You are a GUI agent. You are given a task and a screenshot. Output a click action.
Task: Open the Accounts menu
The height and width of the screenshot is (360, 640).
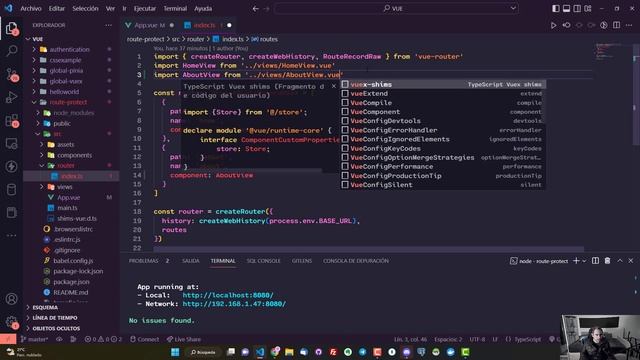(x=11, y=299)
